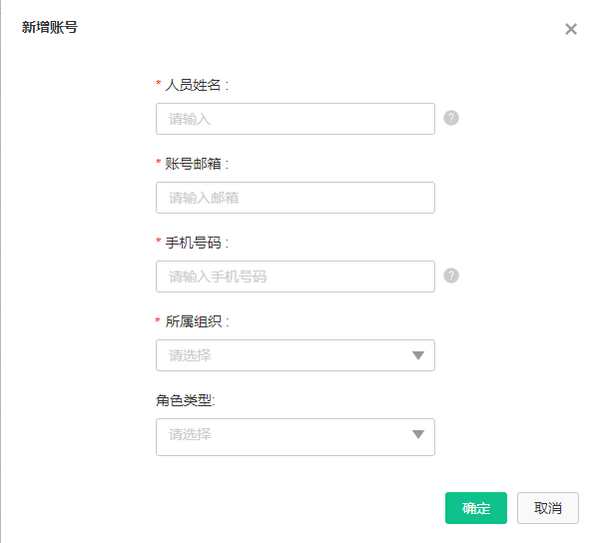Open the 角色类型 select box

[x=295, y=437]
